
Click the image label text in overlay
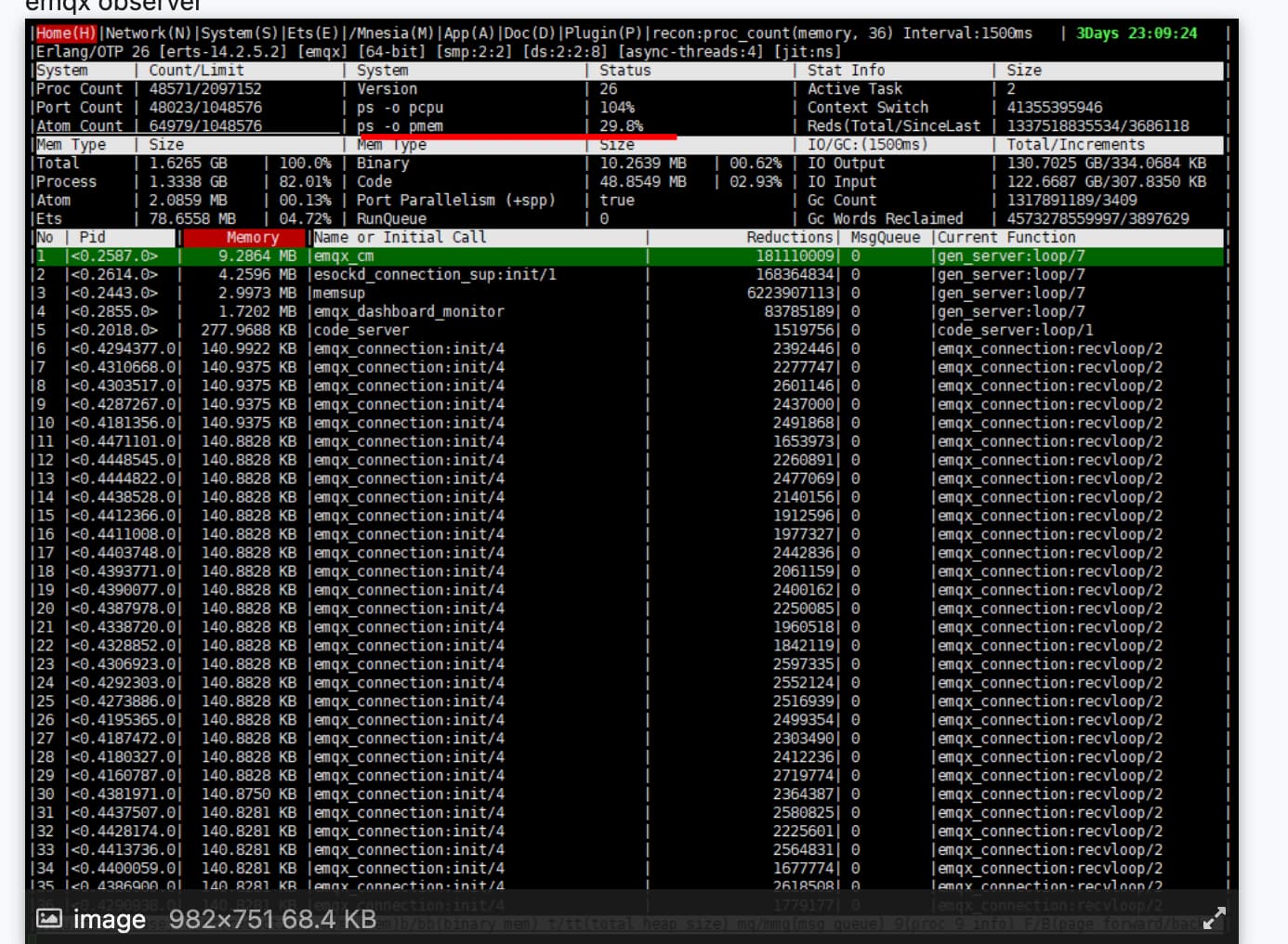click(109, 920)
